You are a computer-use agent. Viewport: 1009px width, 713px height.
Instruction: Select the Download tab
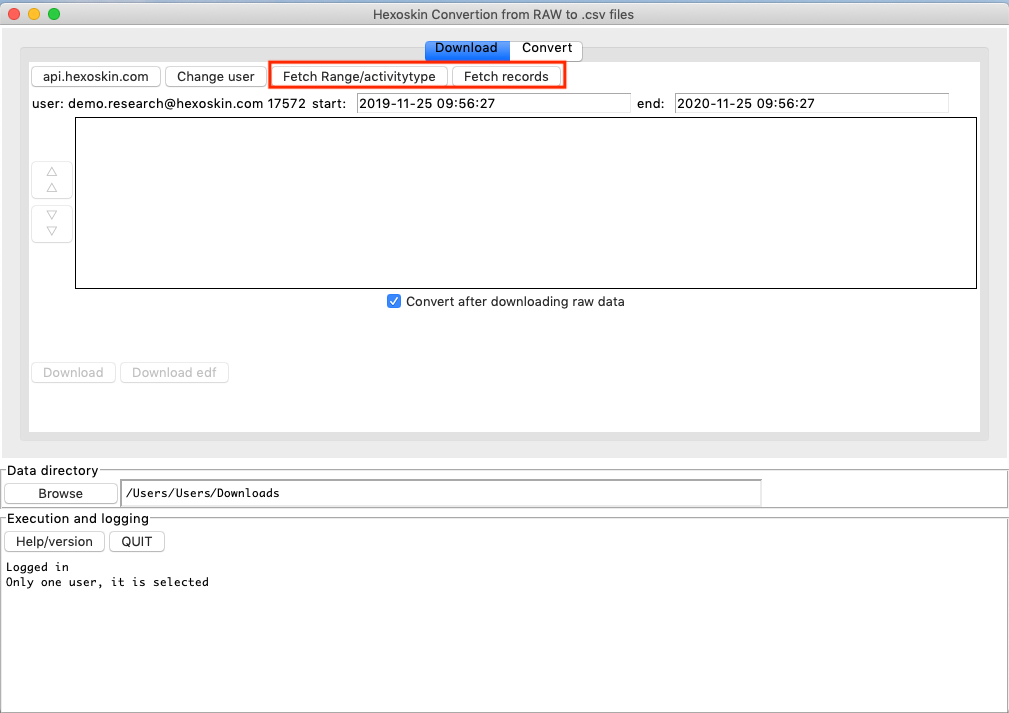point(467,48)
